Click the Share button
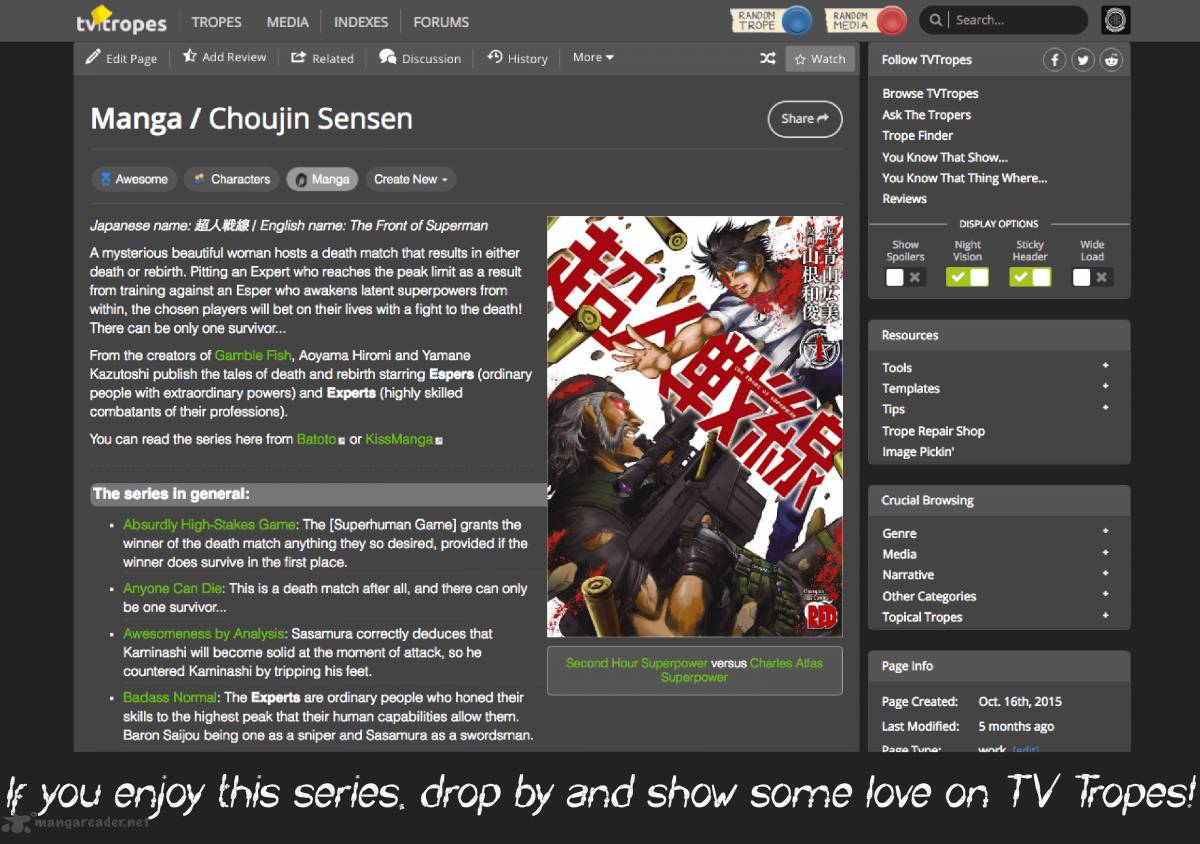This screenshot has width=1200, height=844. coord(805,118)
